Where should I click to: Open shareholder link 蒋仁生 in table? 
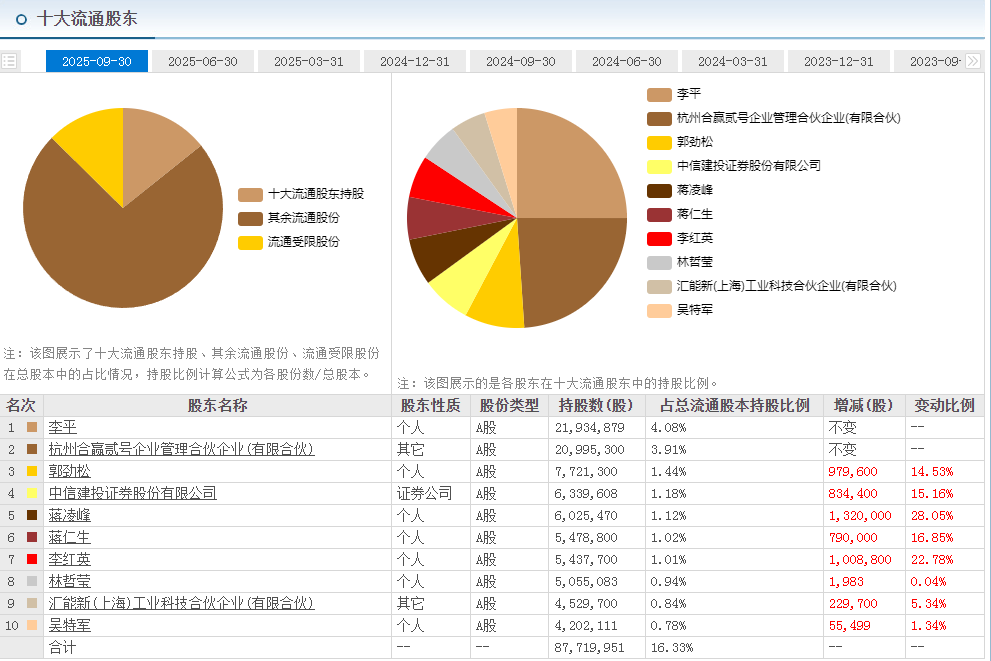70,538
